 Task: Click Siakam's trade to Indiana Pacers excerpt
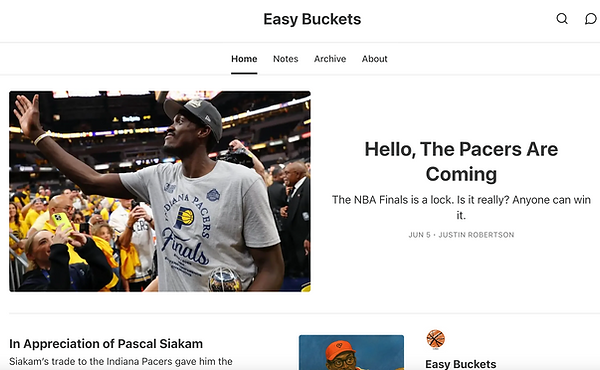click(x=121, y=362)
